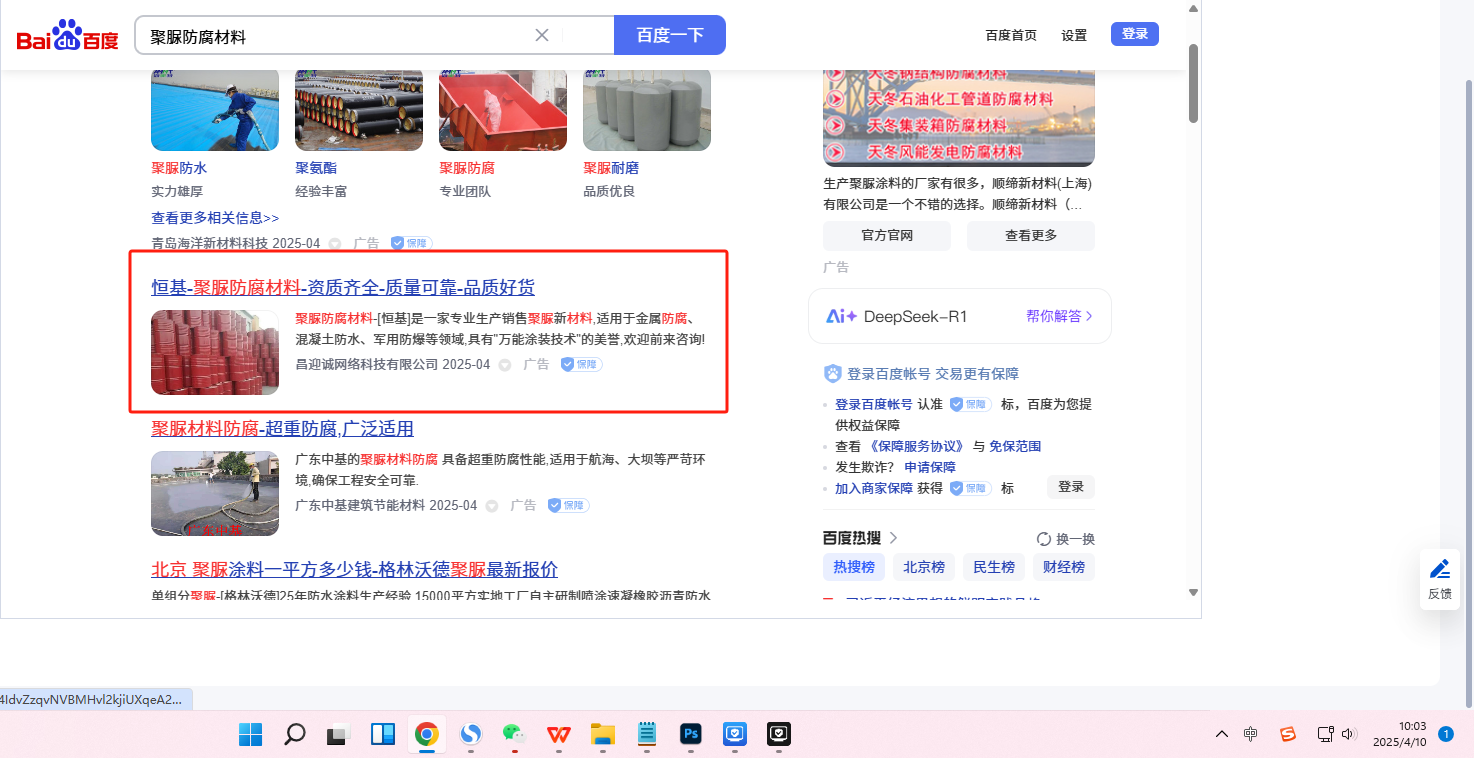
Task: Open WeChat from the taskbar
Action: pyautogui.click(x=513, y=735)
